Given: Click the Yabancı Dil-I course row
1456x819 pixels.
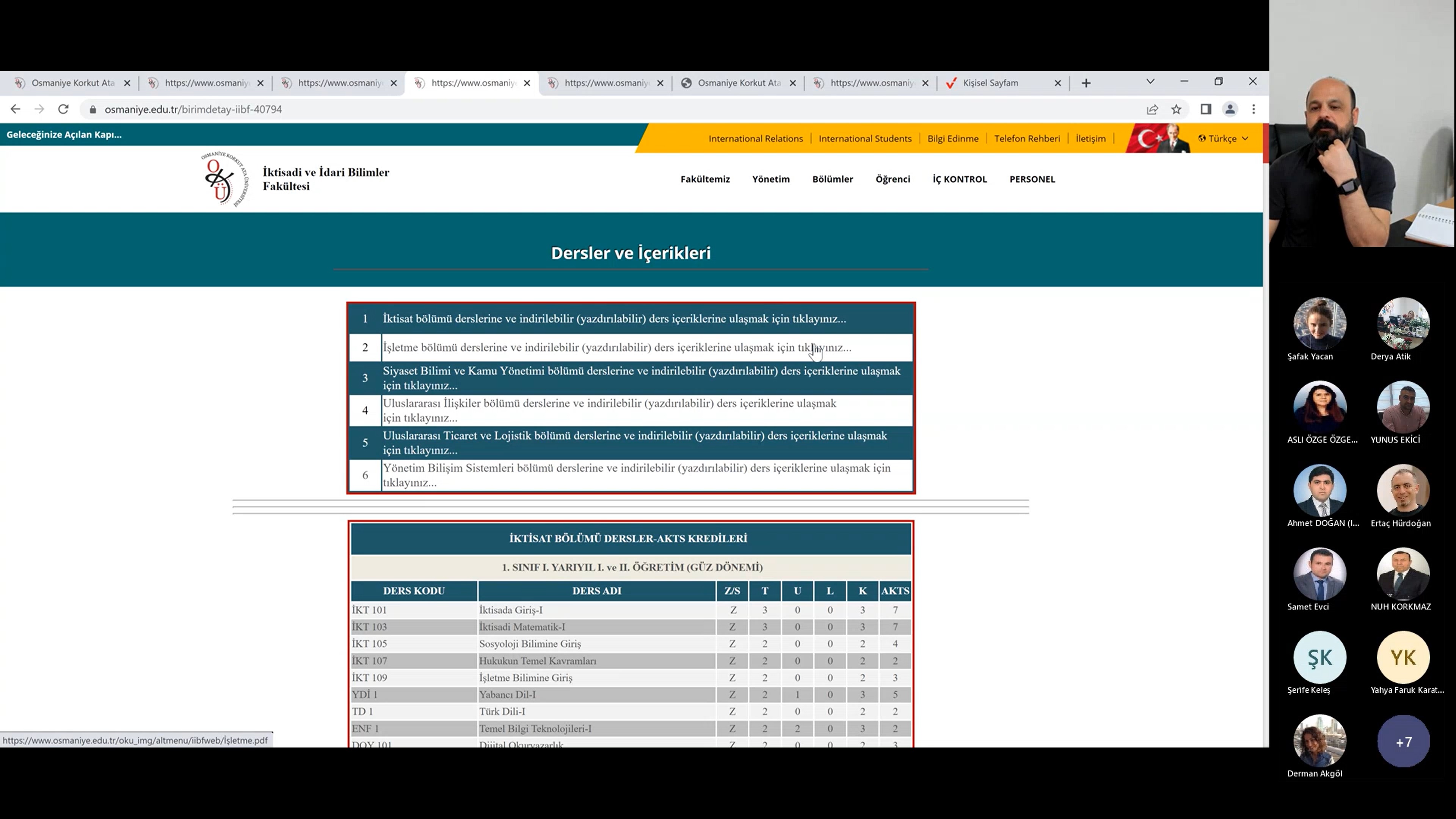Looking at the screenshot, I should [631, 695].
